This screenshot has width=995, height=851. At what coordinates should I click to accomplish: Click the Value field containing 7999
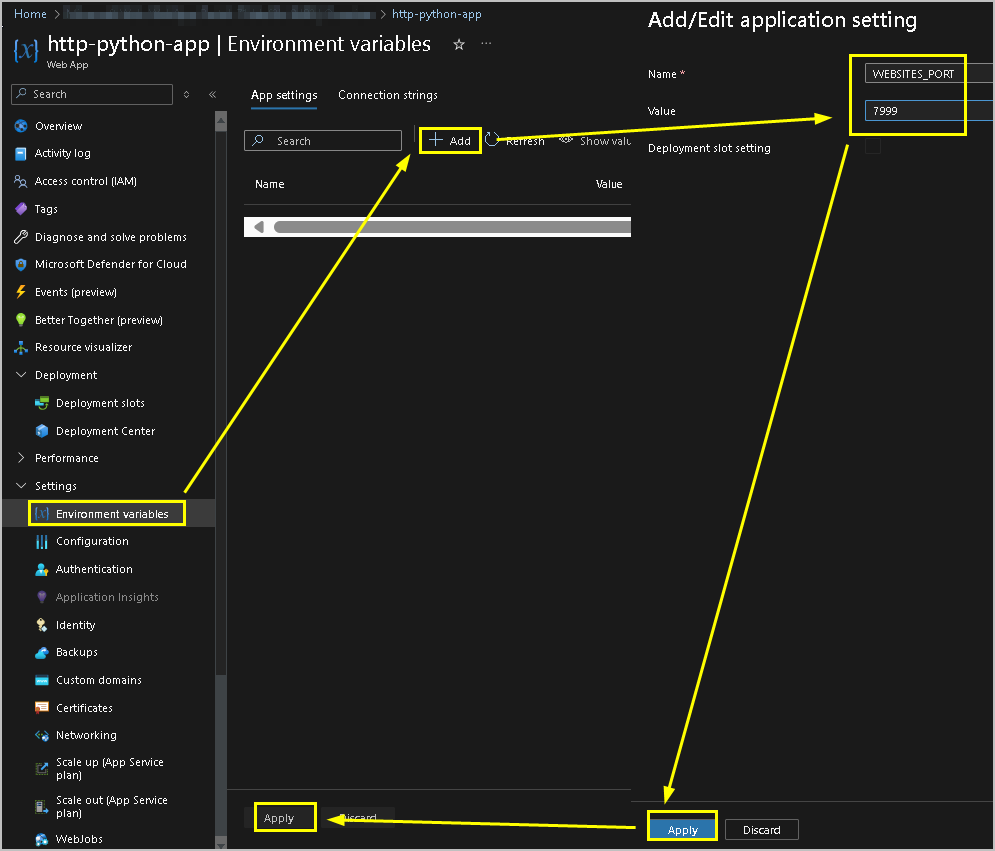click(x=928, y=111)
